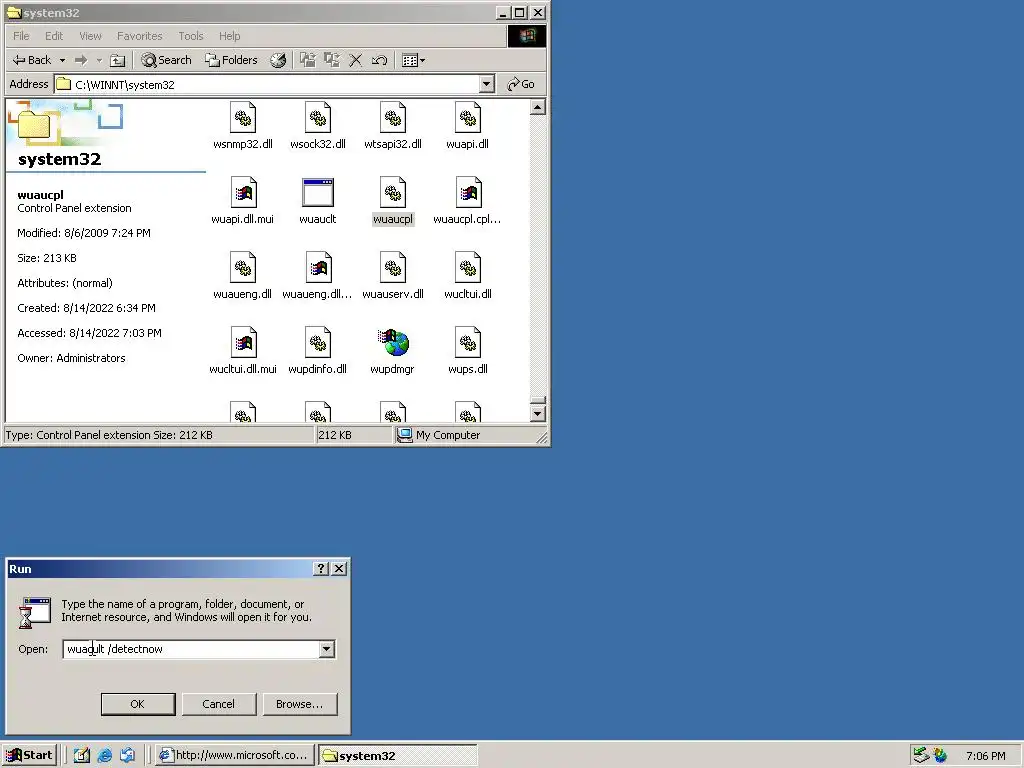Select the wuauserv.dll file
1024x768 pixels.
(x=392, y=276)
